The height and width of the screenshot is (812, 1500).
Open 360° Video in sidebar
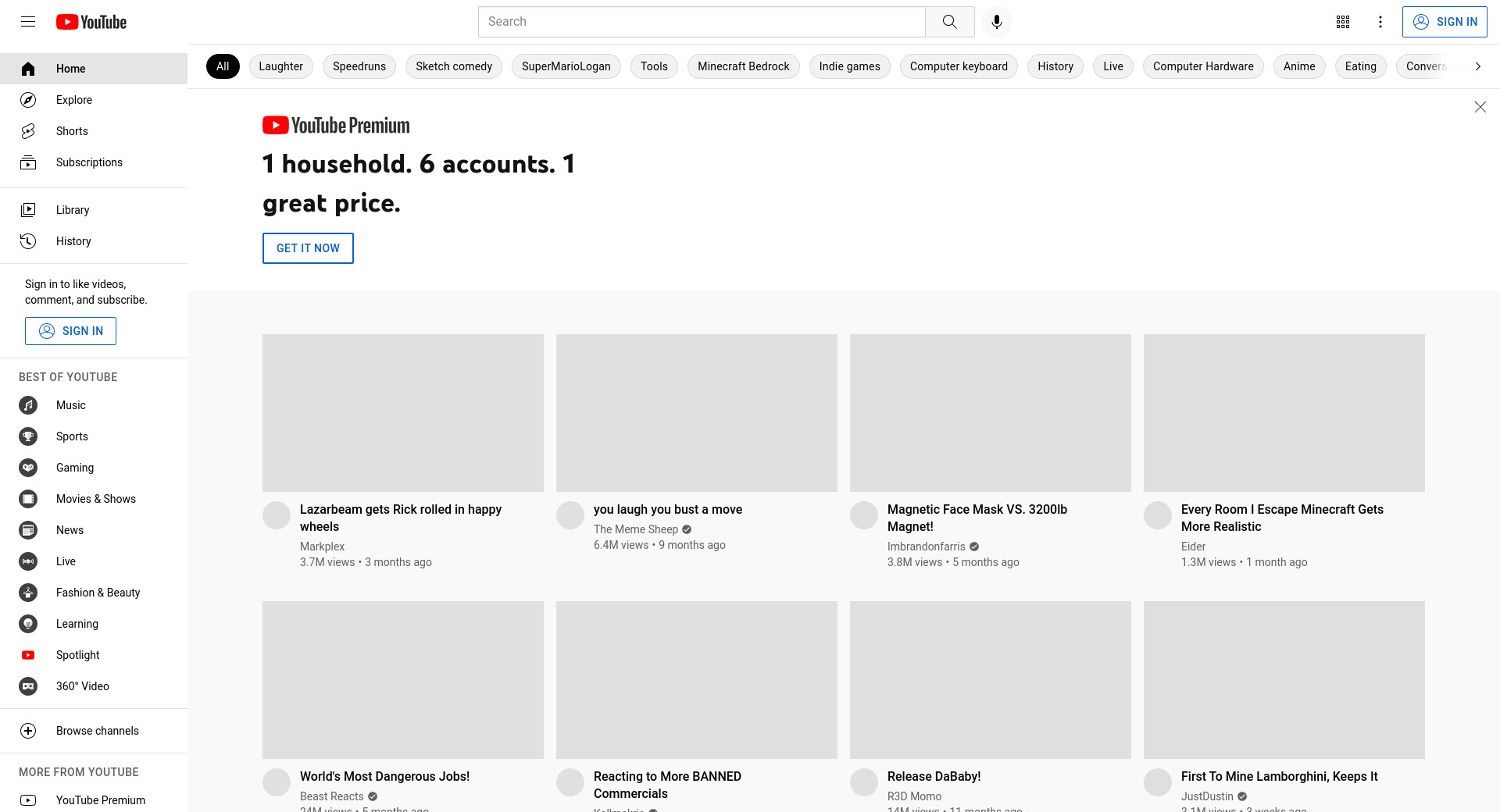point(94,686)
